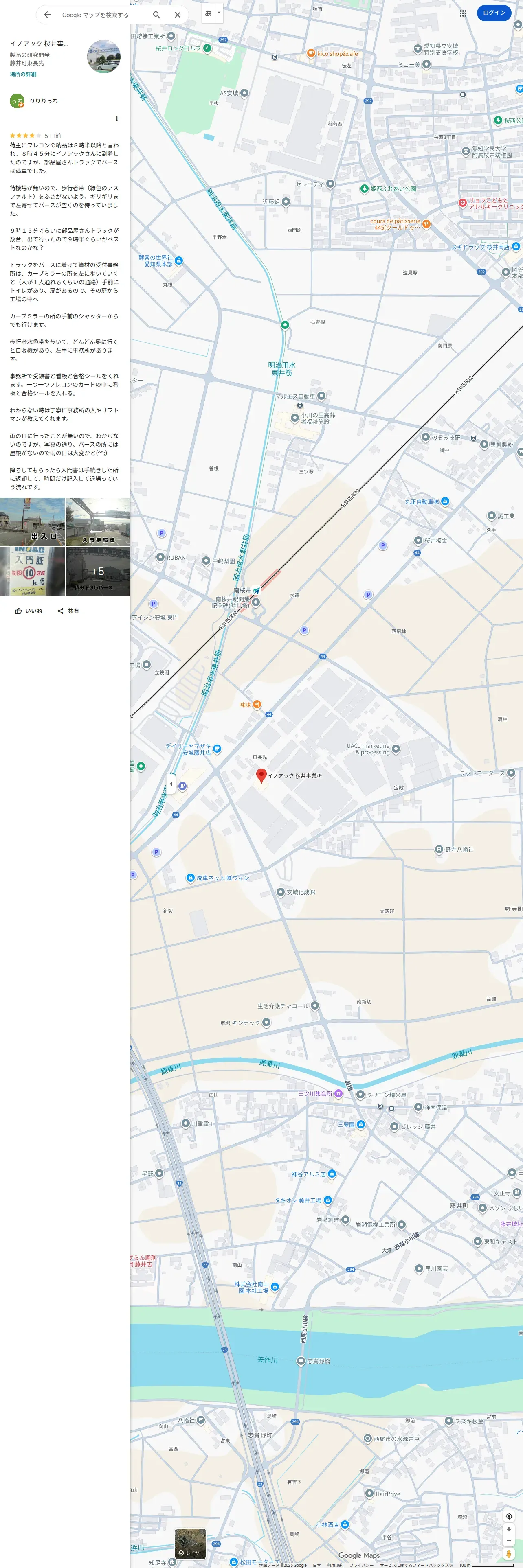The width and height of the screenshot is (523, 1568).
Task: Click the UACJ marketing & processing marker
Action: tap(396, 749)
